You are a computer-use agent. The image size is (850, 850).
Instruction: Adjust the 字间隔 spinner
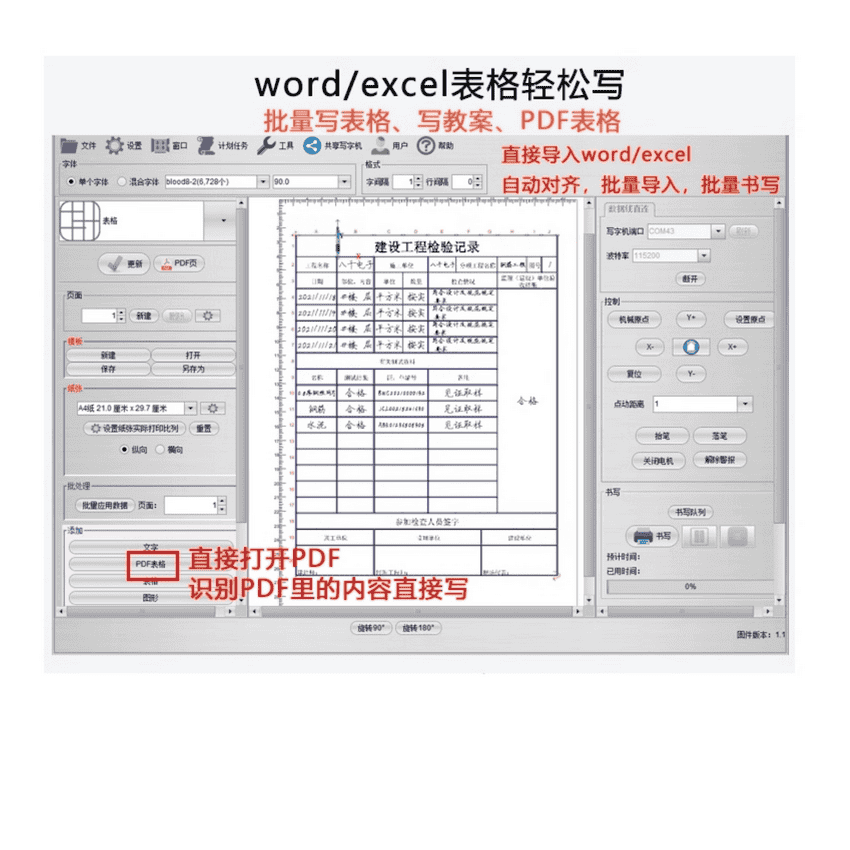click(418, 182)
